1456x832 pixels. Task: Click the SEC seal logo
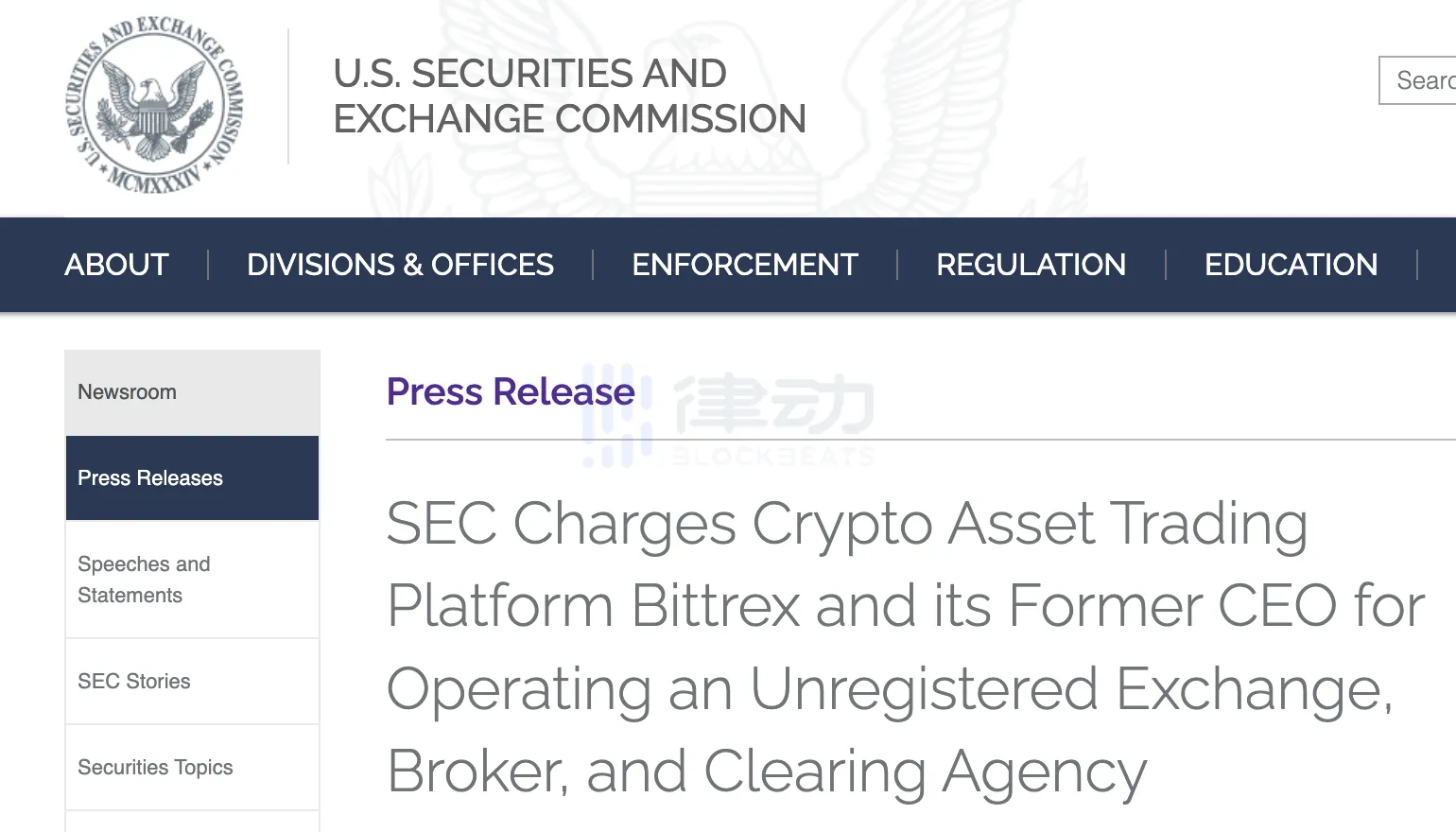pos(154,104)
